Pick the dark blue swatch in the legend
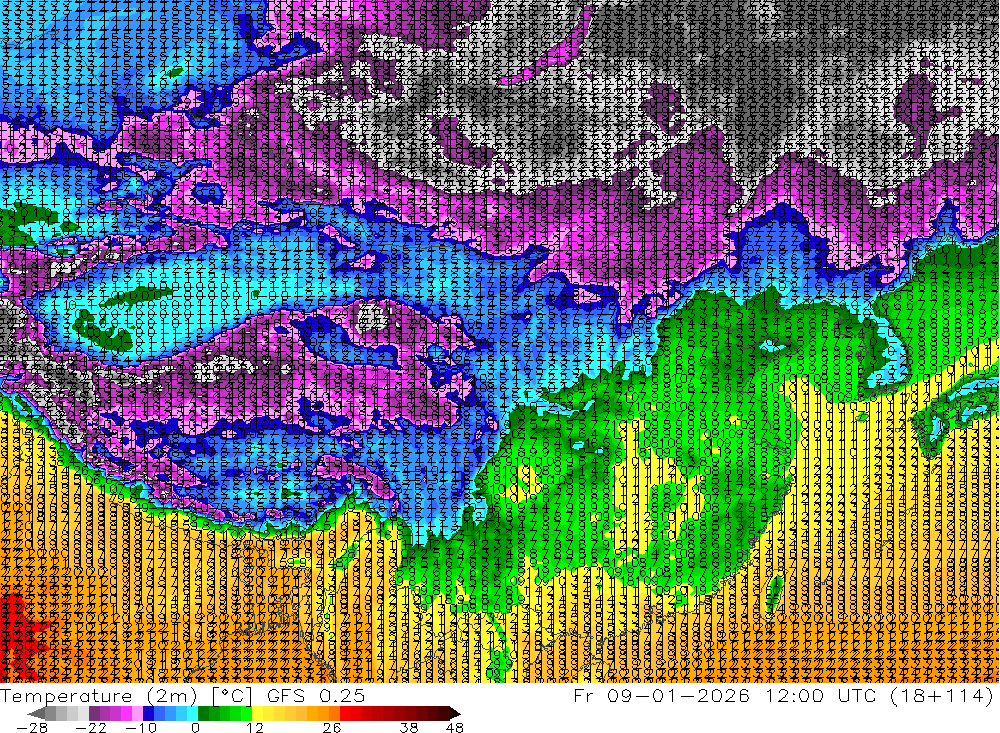 click(x=148, y=713)
